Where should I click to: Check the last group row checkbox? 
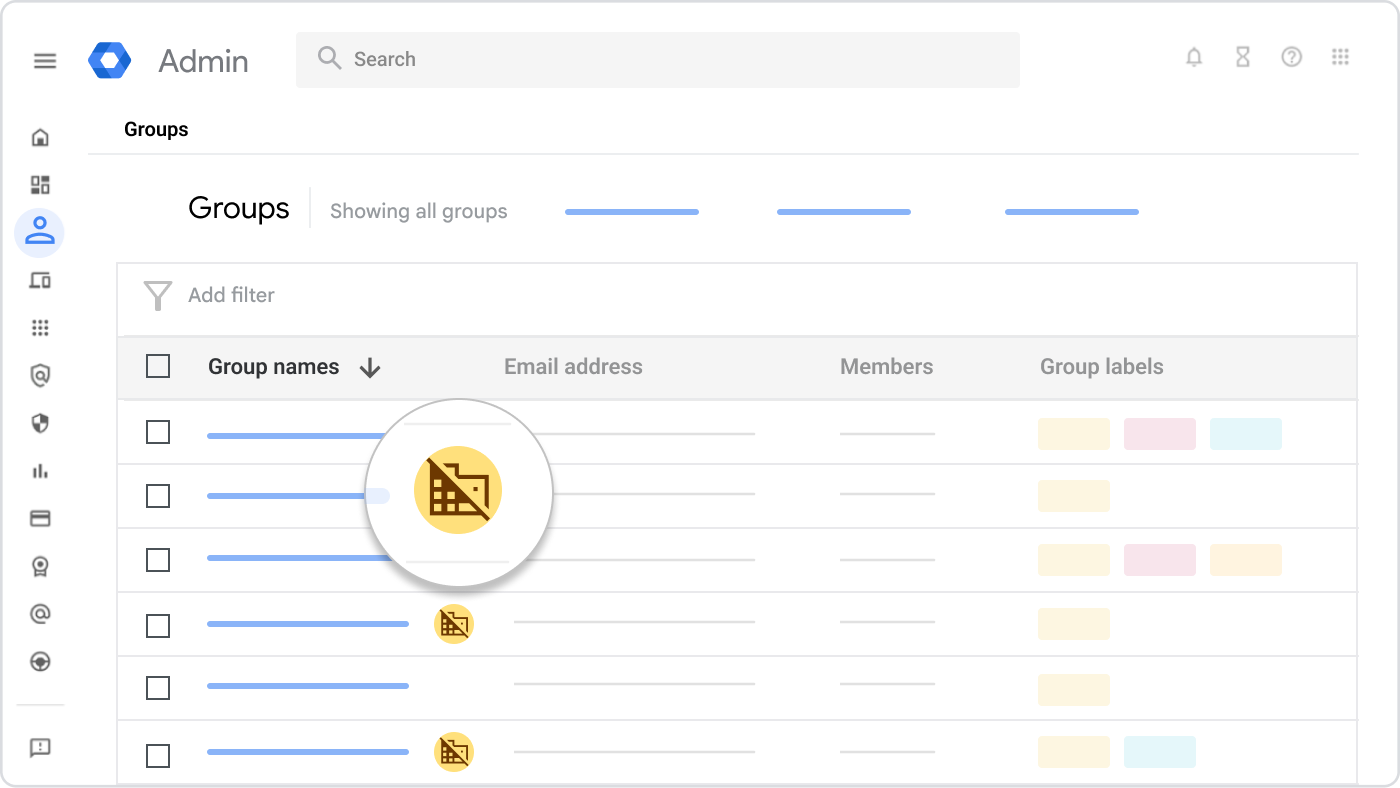158,755
